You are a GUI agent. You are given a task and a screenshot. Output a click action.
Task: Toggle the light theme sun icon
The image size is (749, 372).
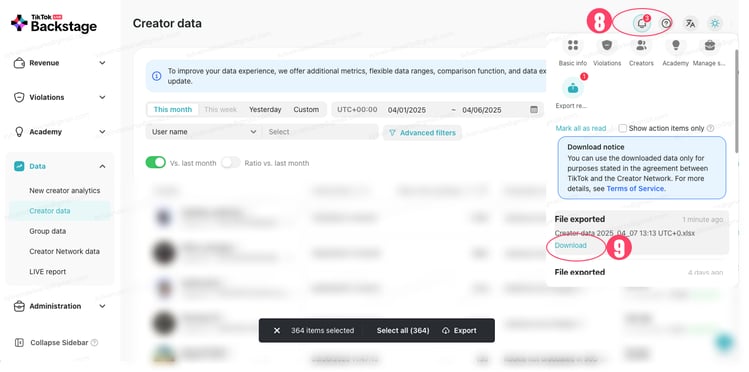point(715,23)
